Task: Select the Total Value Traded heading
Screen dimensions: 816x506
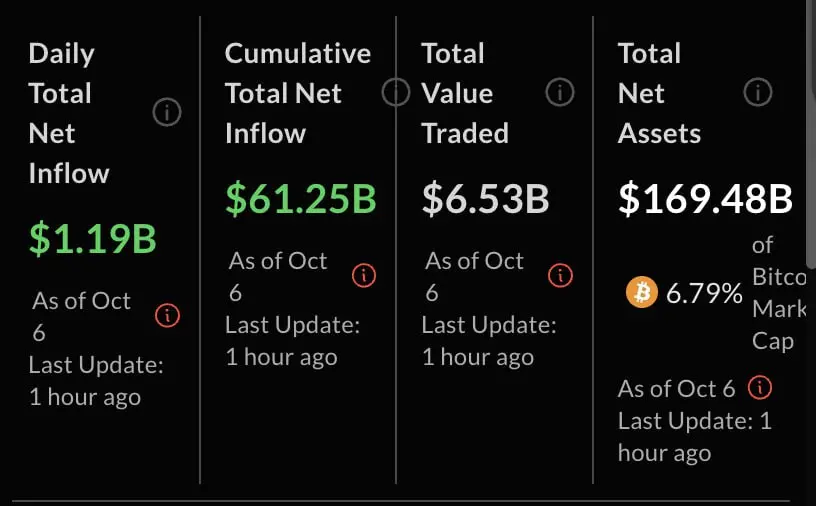Action: point(465,93)
